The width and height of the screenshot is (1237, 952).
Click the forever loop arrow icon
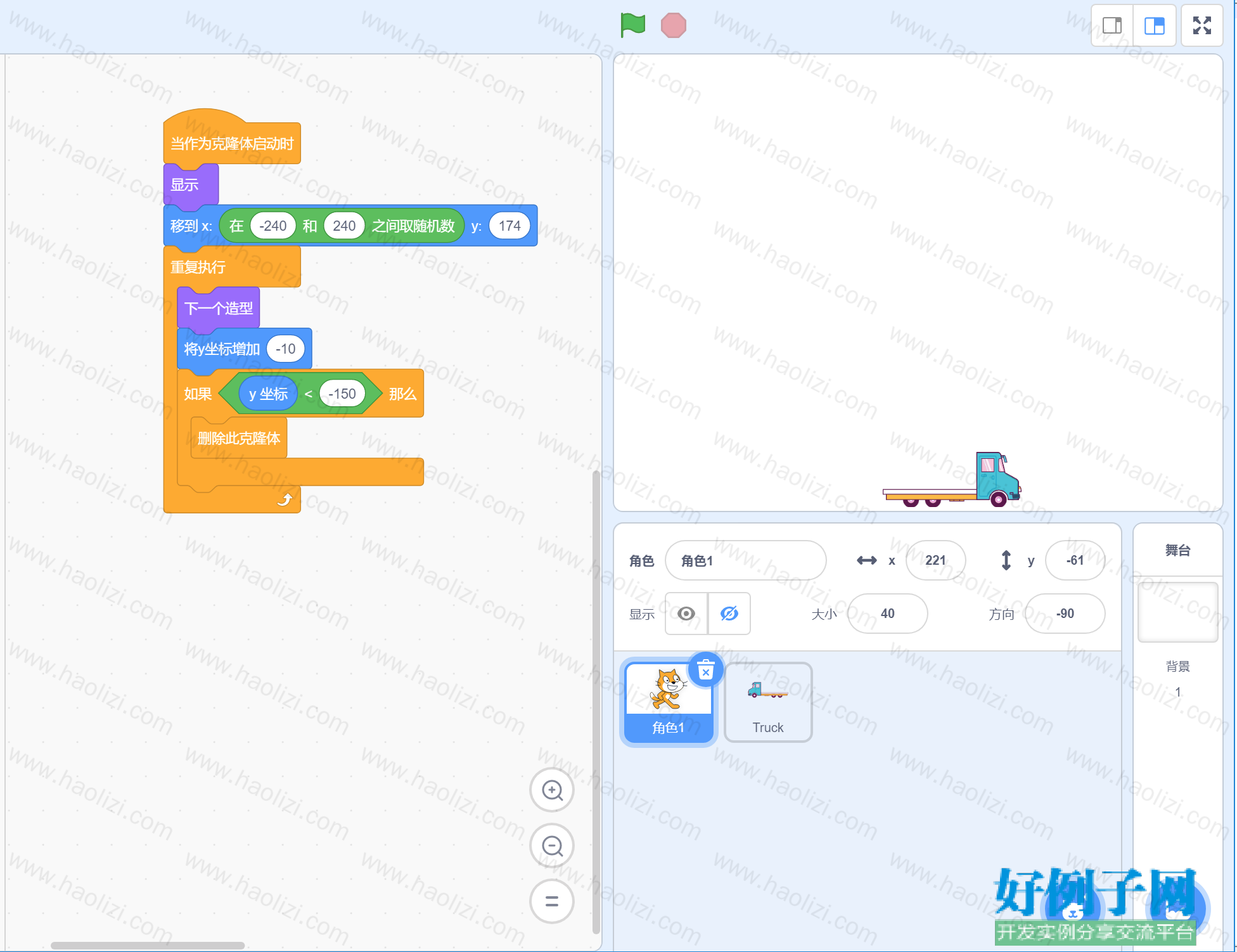pyautogui.click(x=285, y=499)
